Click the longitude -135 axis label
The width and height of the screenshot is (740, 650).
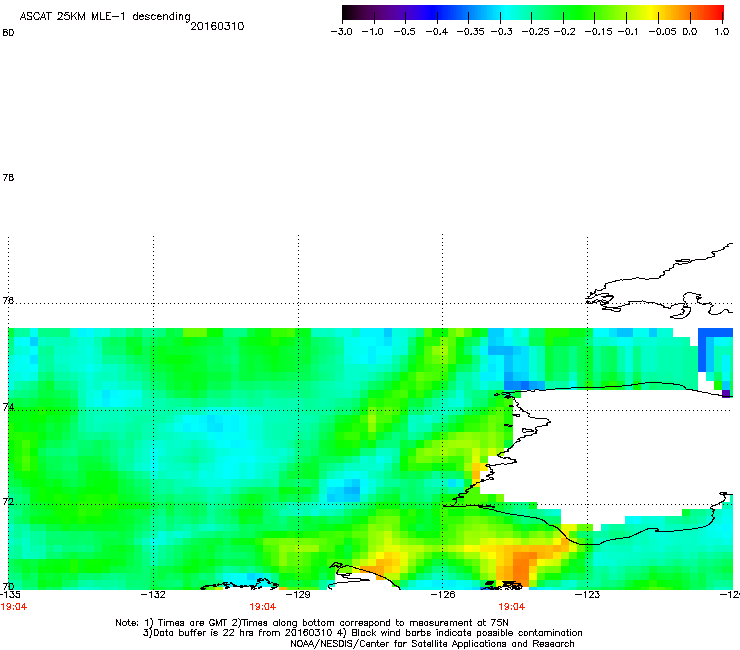(9, 595)
